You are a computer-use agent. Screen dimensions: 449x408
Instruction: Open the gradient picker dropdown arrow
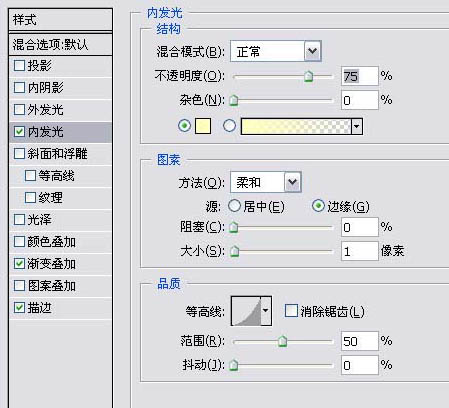click(x=357, y=126)
